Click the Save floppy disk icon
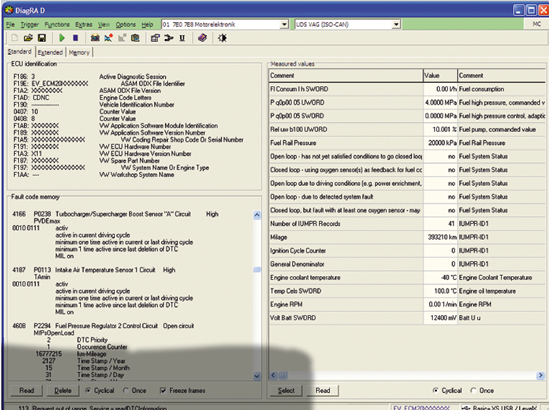 [x=42, y=38]
